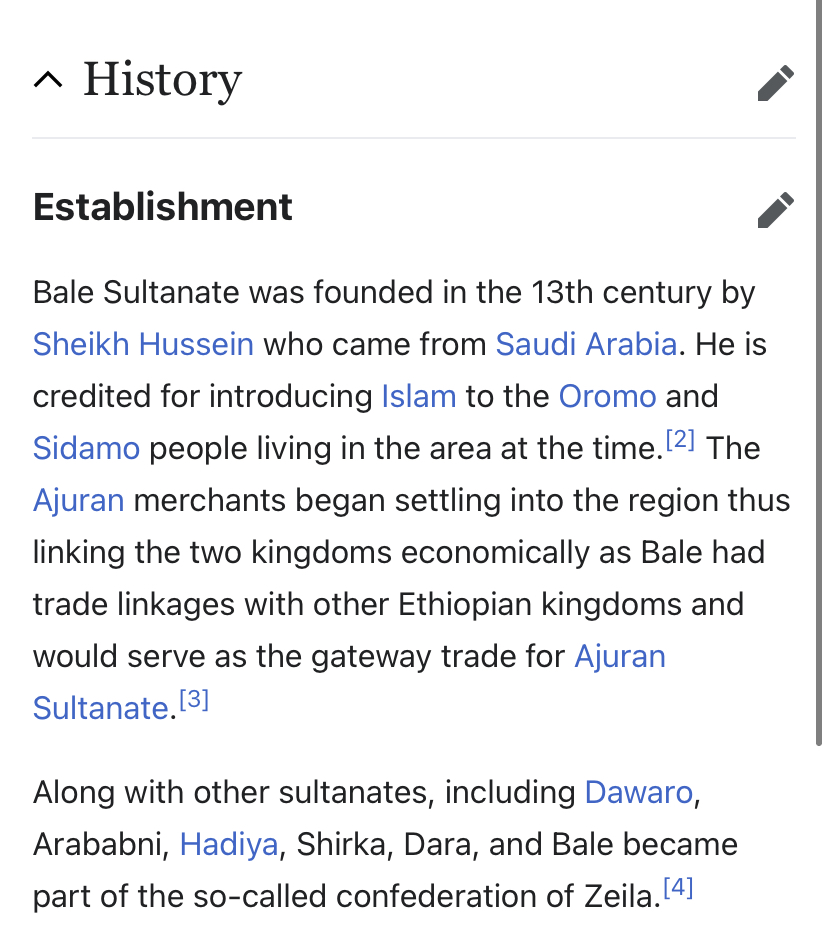This screenshot has width=828, height=940.
Task: Open the Sheikh Hussein link
Action: (x=143, y=345)
